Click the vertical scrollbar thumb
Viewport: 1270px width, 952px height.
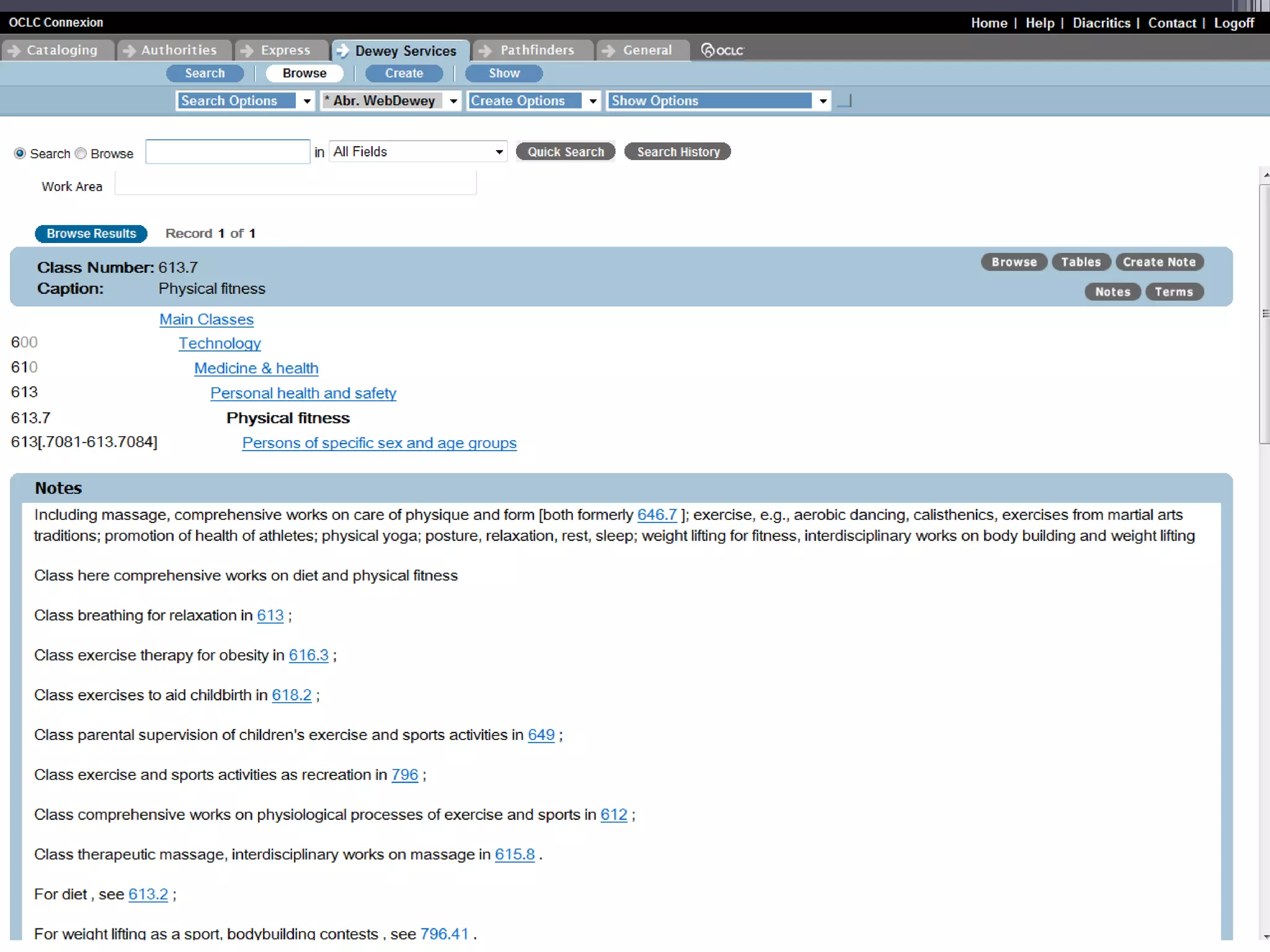pos(1264,313)
